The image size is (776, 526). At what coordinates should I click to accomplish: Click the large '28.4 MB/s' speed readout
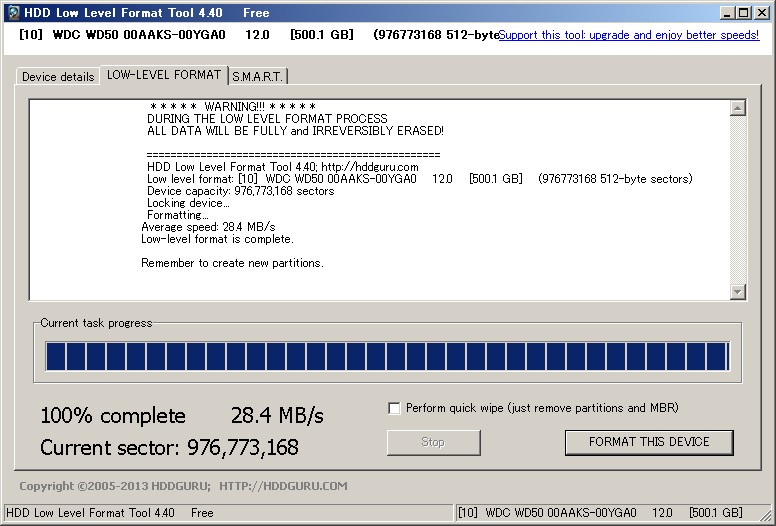[x=277, y=416]
